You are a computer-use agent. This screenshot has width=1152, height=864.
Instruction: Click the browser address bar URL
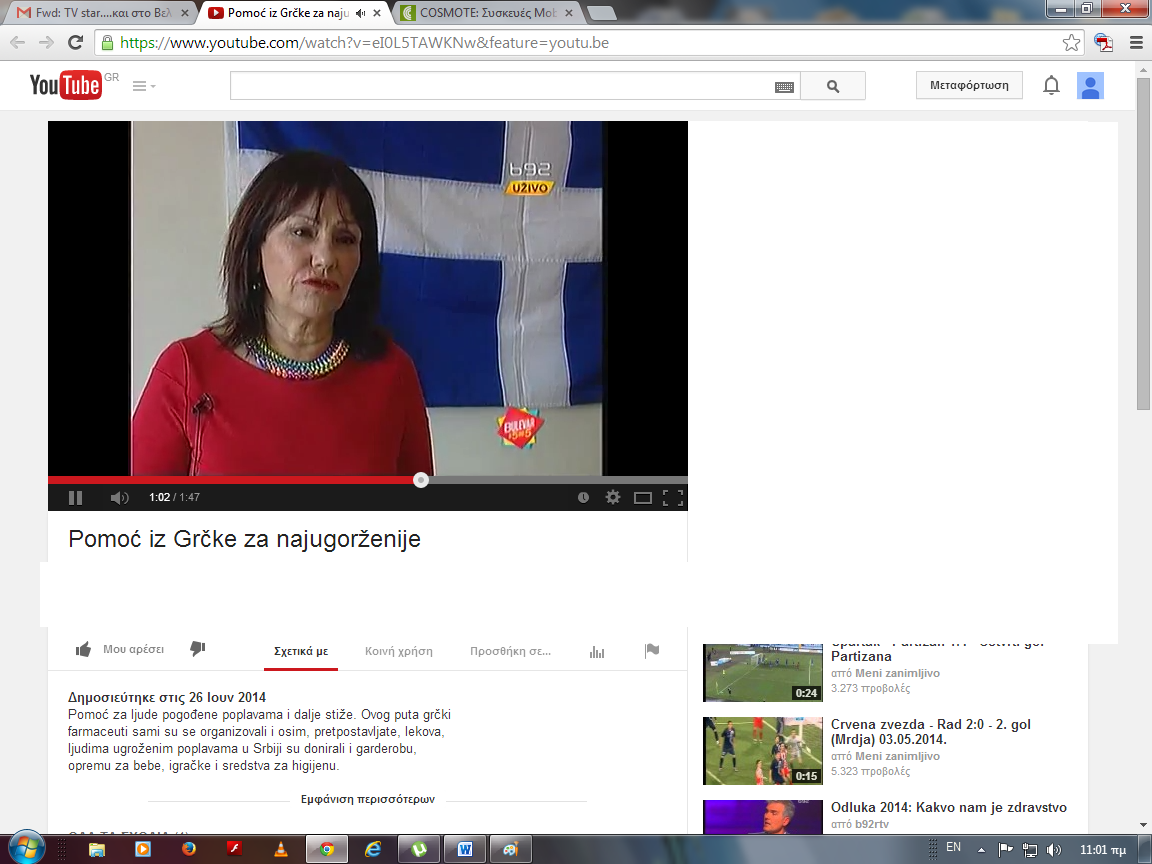(x=364, y=43)
